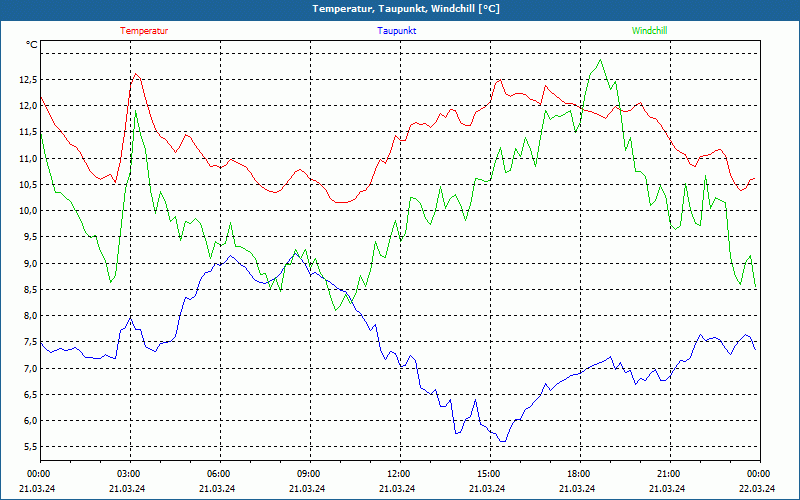This screenshot has width=800, height=500.
Task: Select the 8,0 y-axis value
Action: 31,316
